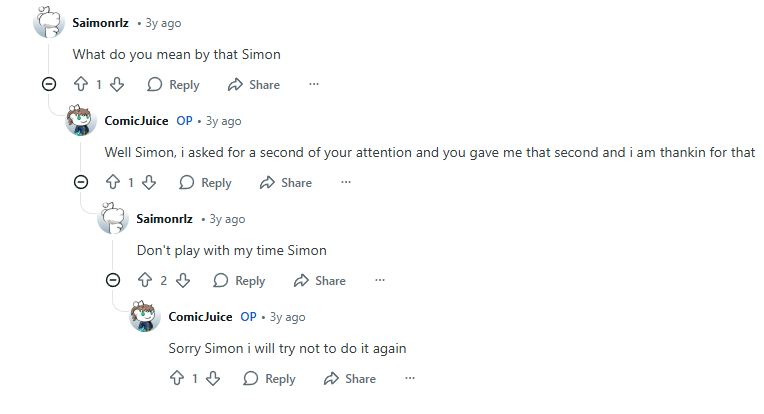Screen dimensions: 764x414
Task: Share the "Well Simon" comment
Action: (x=285, y=183)
